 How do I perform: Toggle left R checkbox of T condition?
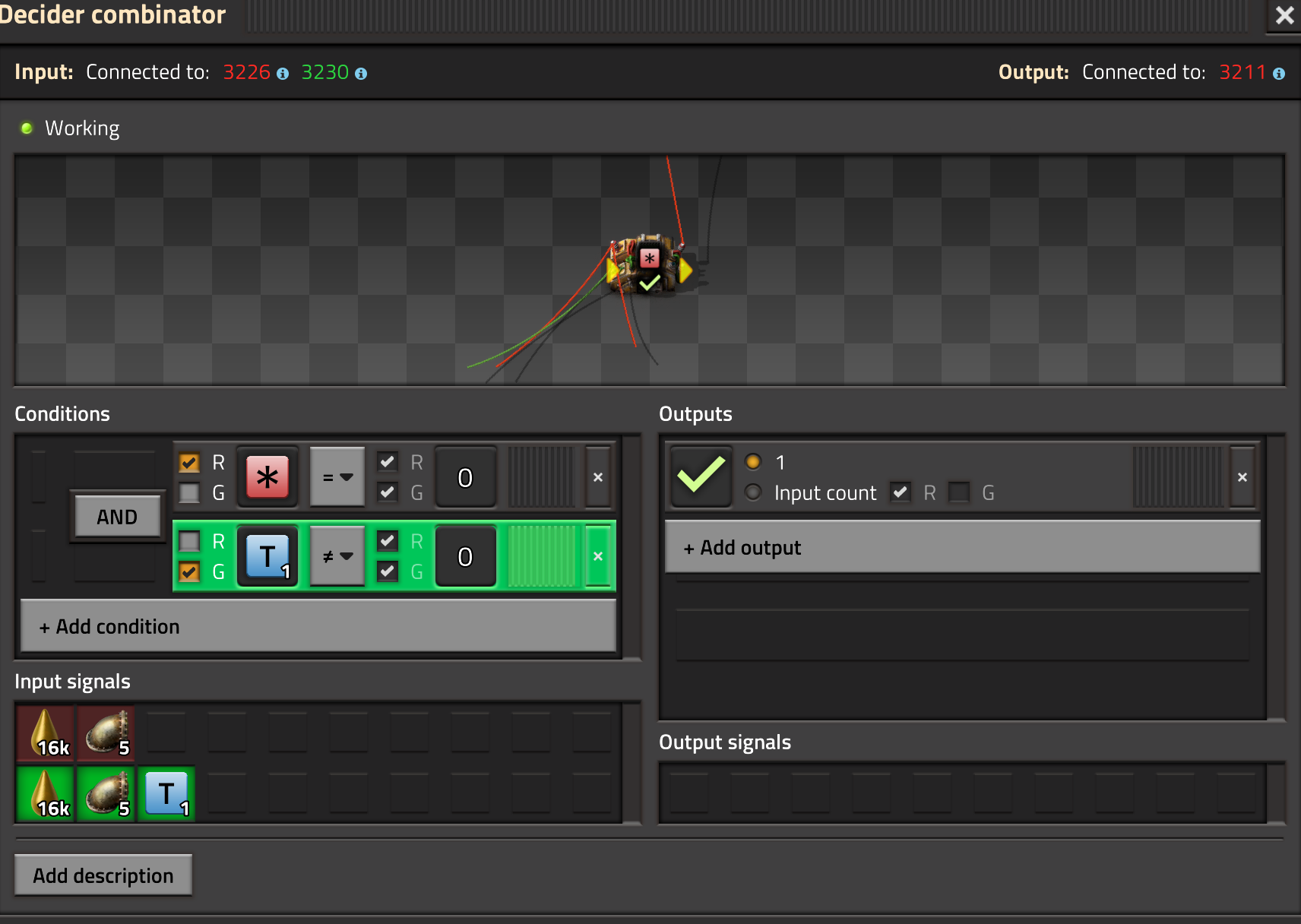(x=189, y=541)
